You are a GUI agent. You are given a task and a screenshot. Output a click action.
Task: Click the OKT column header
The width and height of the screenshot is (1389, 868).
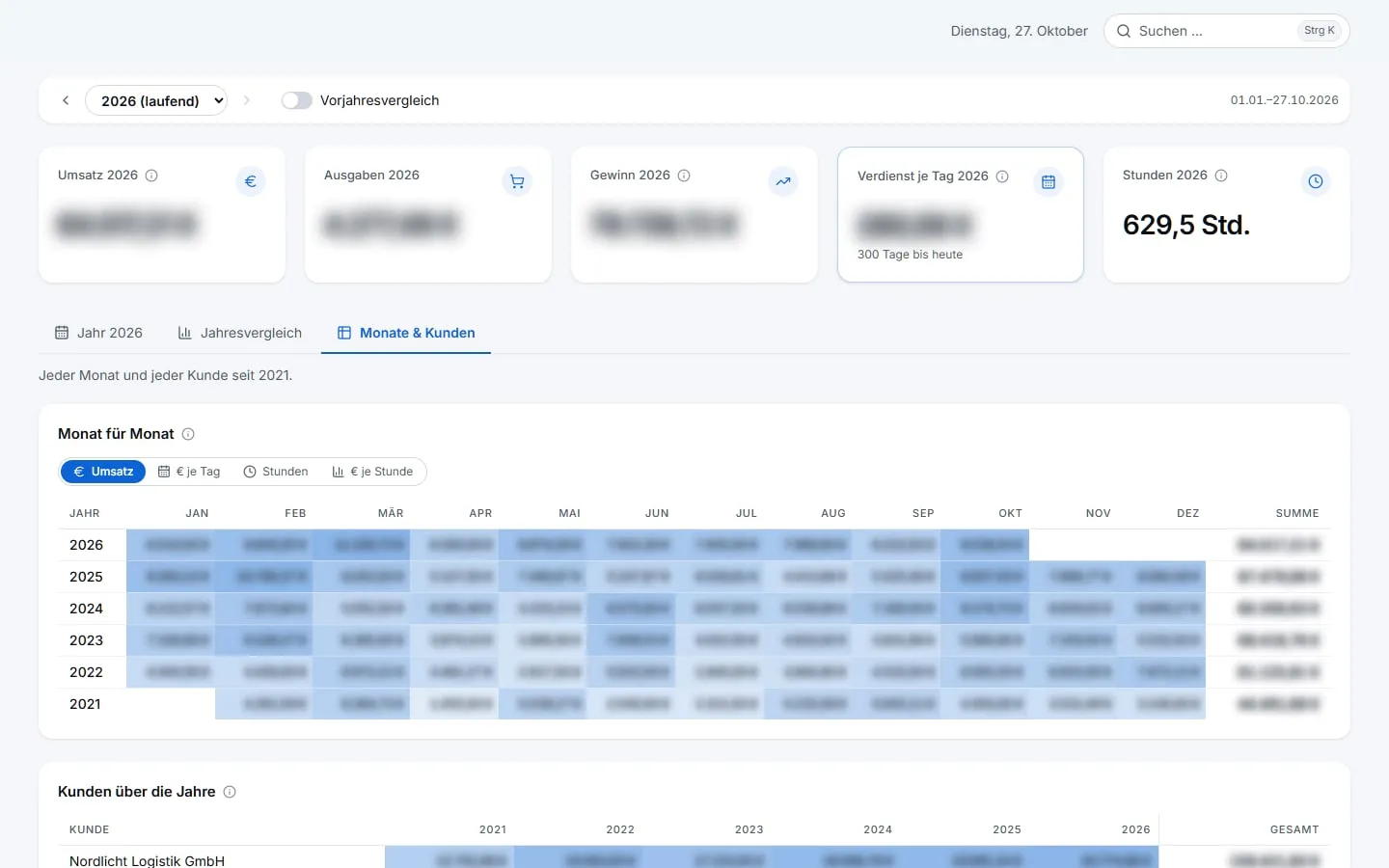pos(1010,513)
